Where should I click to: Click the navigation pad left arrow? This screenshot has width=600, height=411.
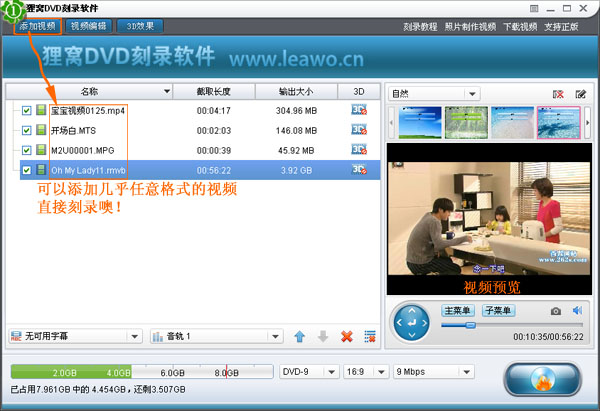coord(399,323)
